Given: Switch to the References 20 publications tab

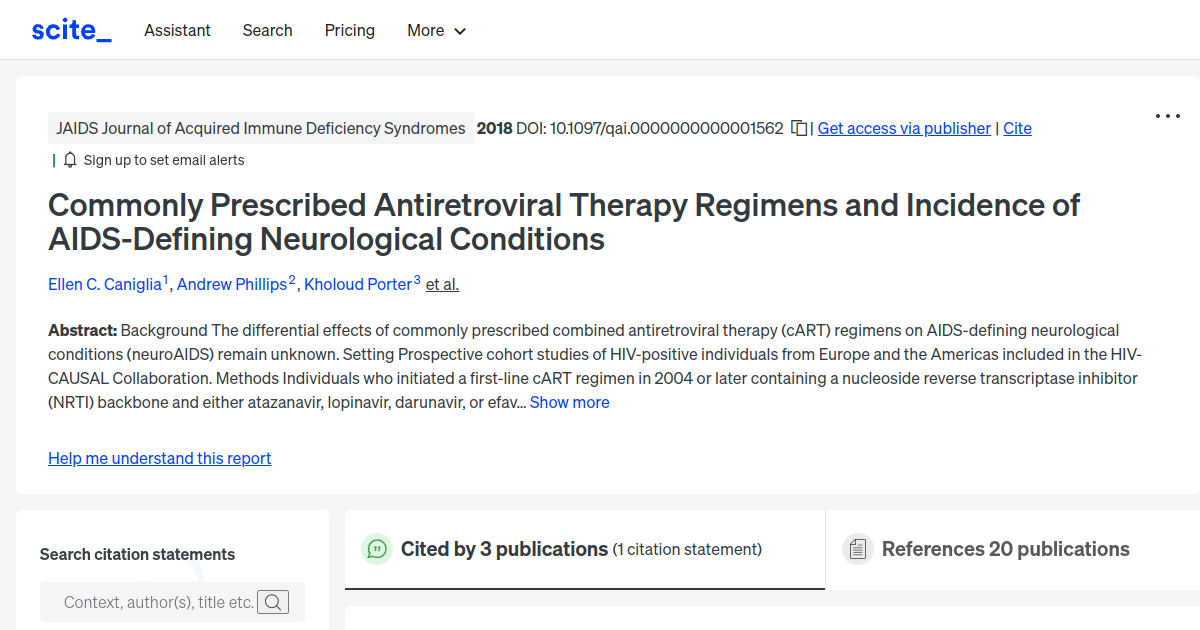Looking at the screenshot, I should [x=1005, y=548].
